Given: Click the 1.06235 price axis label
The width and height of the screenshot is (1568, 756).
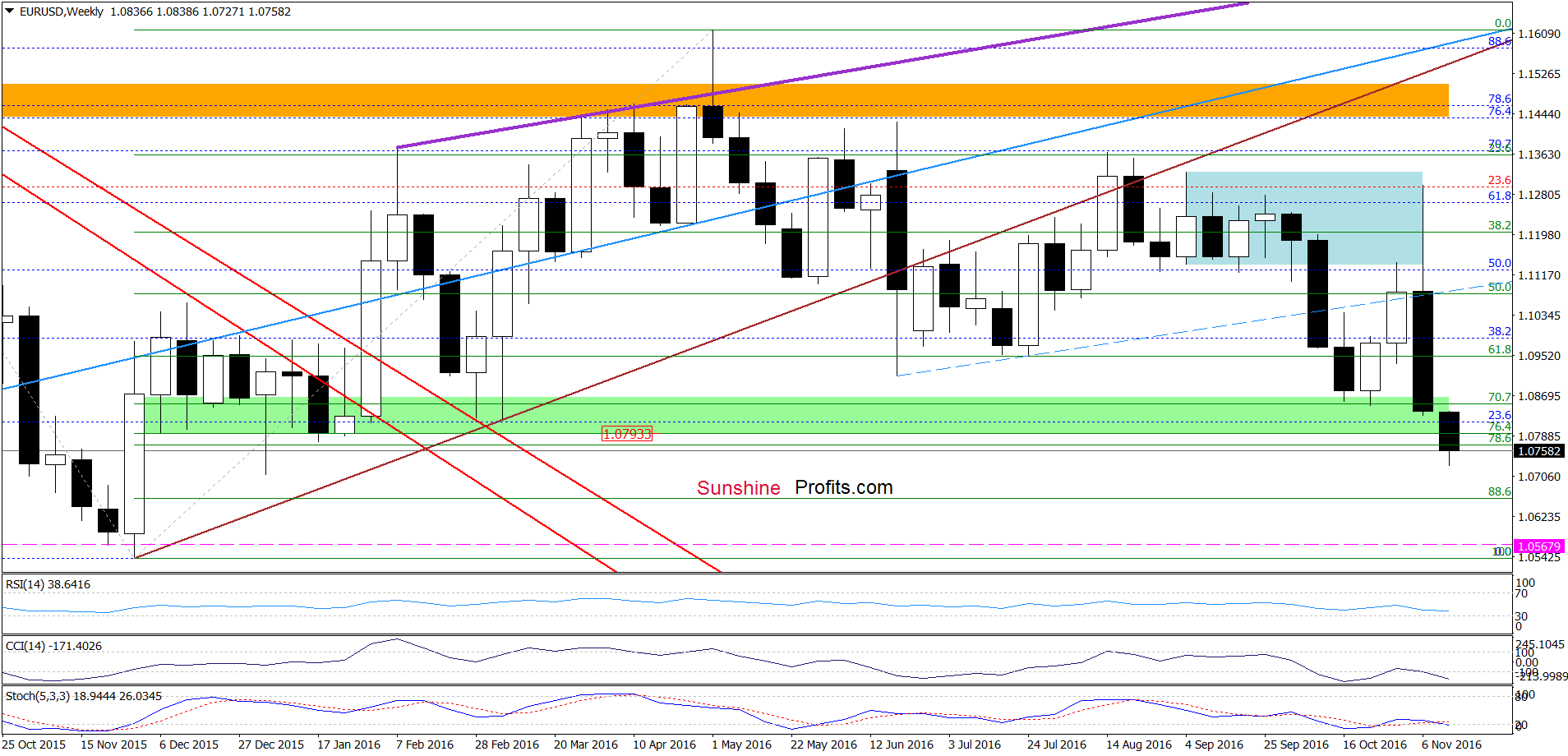Looking at the screenshot, I should [1538, 517].
